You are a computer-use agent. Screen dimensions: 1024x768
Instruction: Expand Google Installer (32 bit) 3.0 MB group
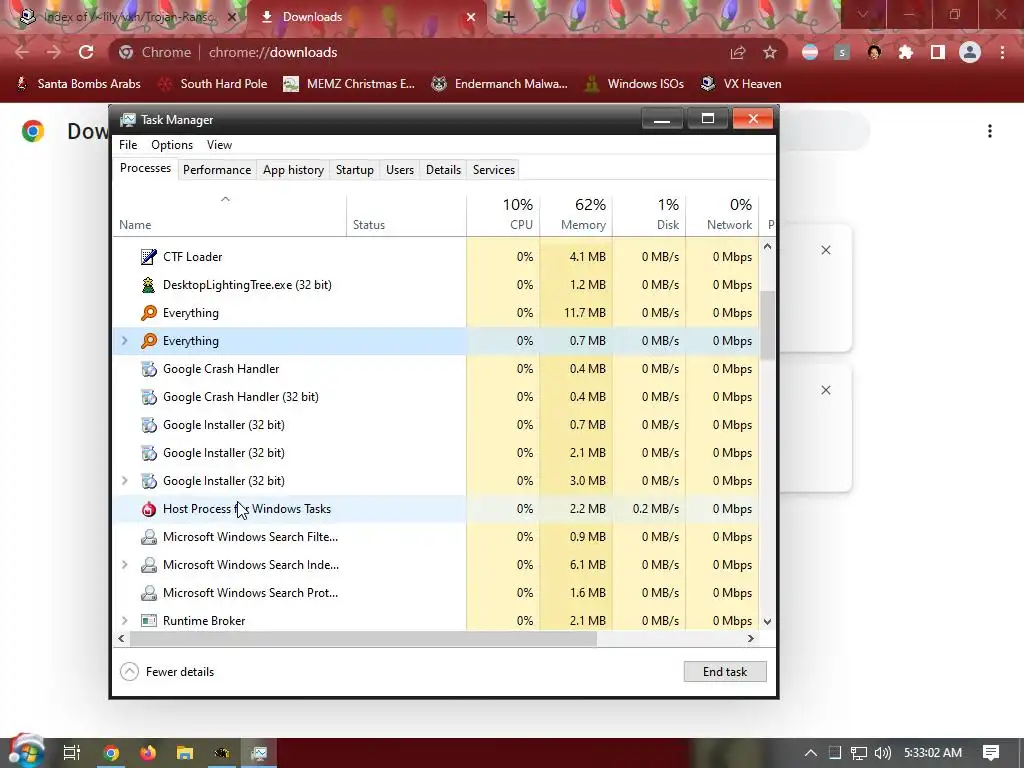point(125,481)
